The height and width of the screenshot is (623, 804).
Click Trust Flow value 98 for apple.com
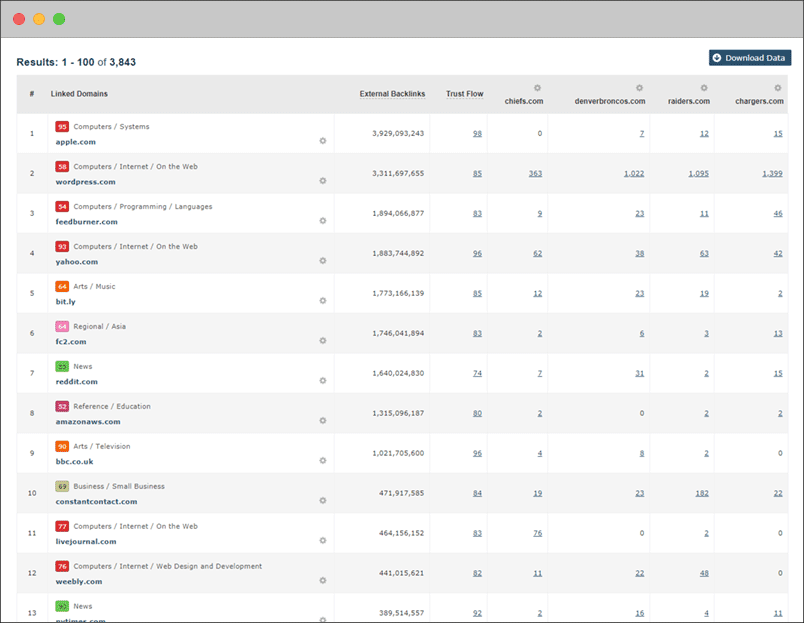477,134
